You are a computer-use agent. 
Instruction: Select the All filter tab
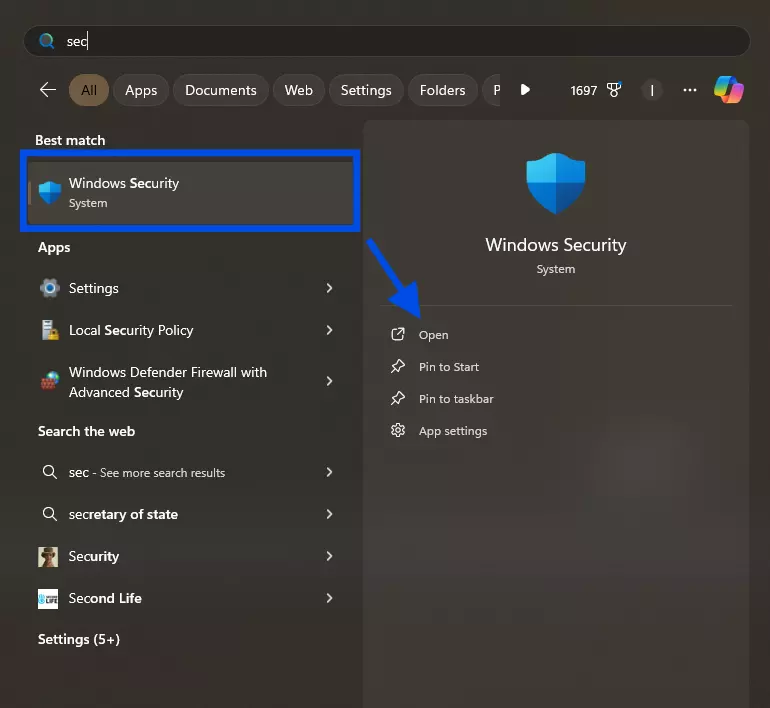tap(89, 90)
